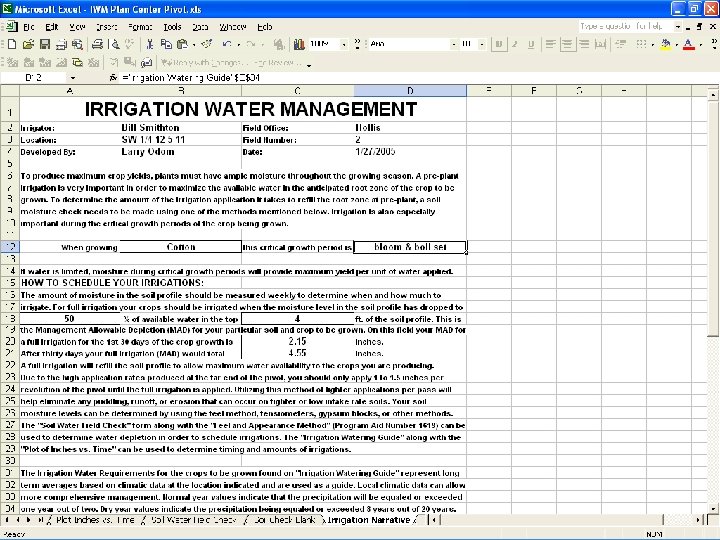Expand the Paste options dropdown arrow
The image size is (720, 540).
[194, 45]
